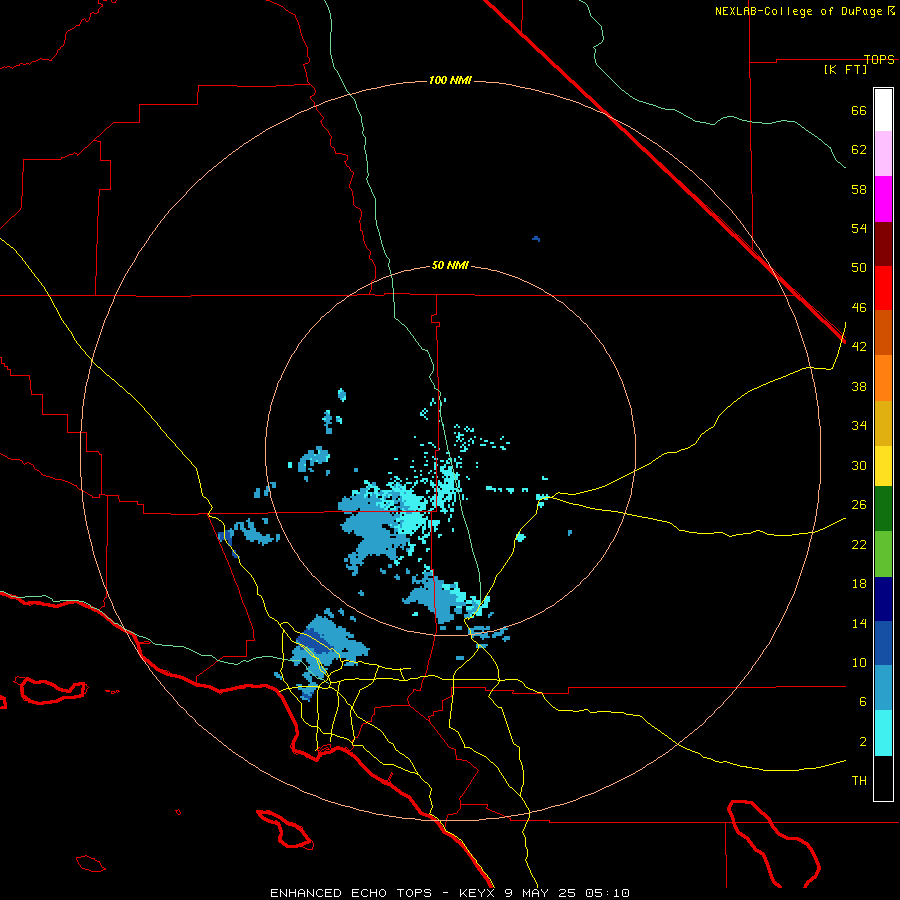
Task: Pick the light blue scale swatch
Action: (883, 688)
